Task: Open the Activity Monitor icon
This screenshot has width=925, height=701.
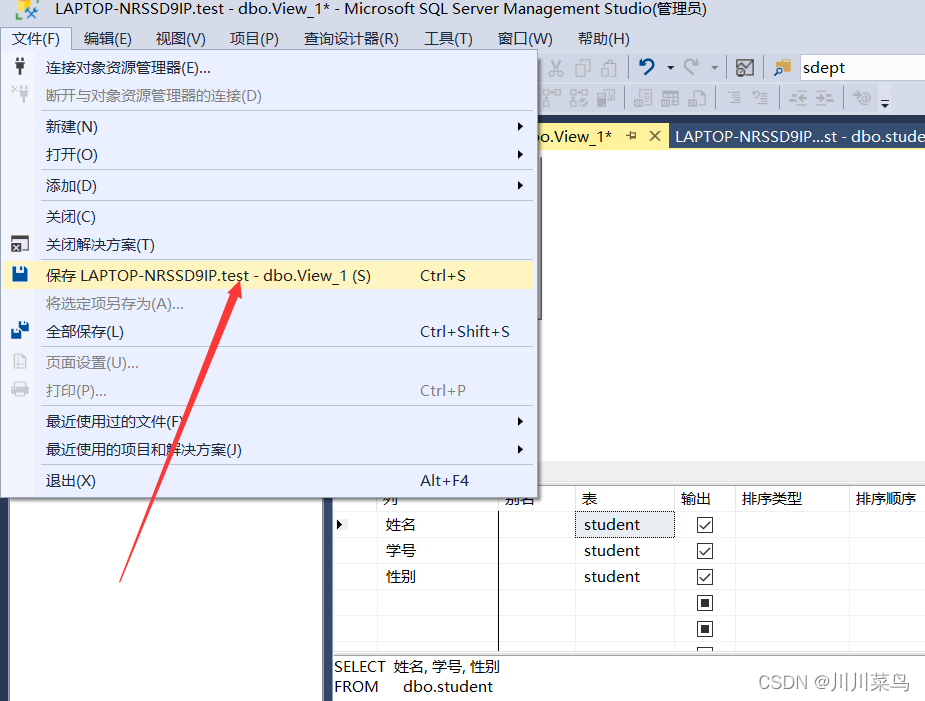Action: tap(744, 68)
